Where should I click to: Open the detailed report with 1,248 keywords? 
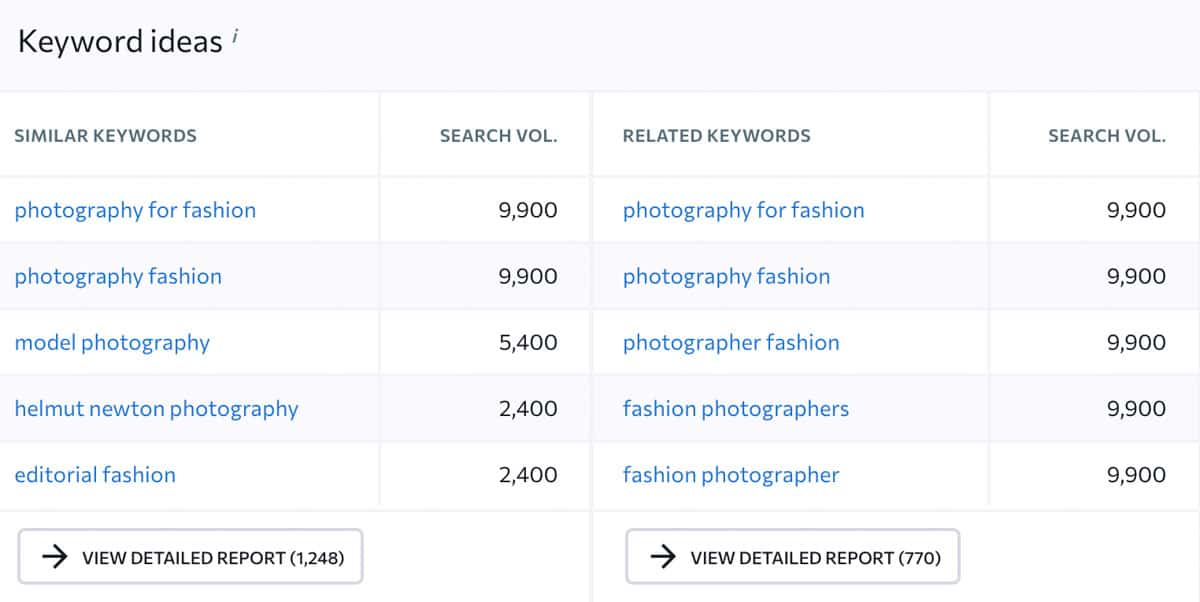pyautogui.click(x=190, y=556)
